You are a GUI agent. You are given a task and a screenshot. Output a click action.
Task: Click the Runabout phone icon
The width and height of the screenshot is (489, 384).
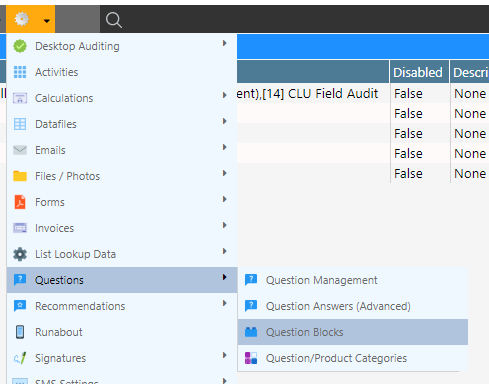[x=20, y=332]
